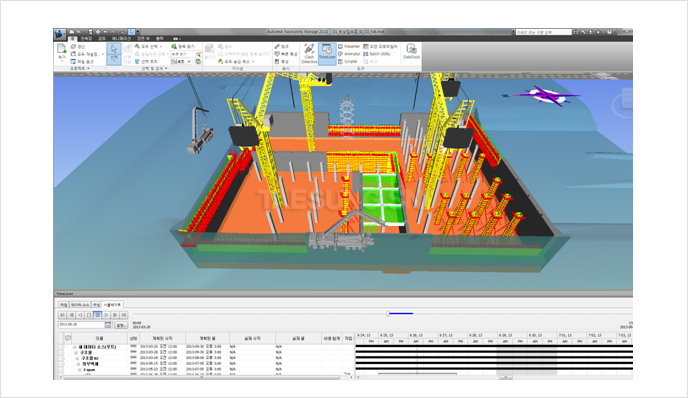This screenshot has width=688, height=398.
Task: Open the Data Sources tab in TimeLiner
Action: click(80, 305)
